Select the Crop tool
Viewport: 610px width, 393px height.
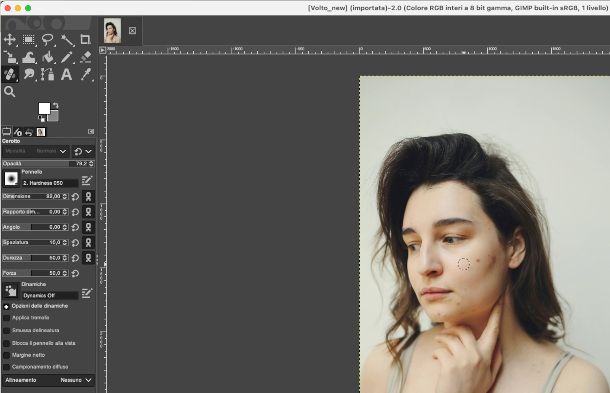click(85, 39)
